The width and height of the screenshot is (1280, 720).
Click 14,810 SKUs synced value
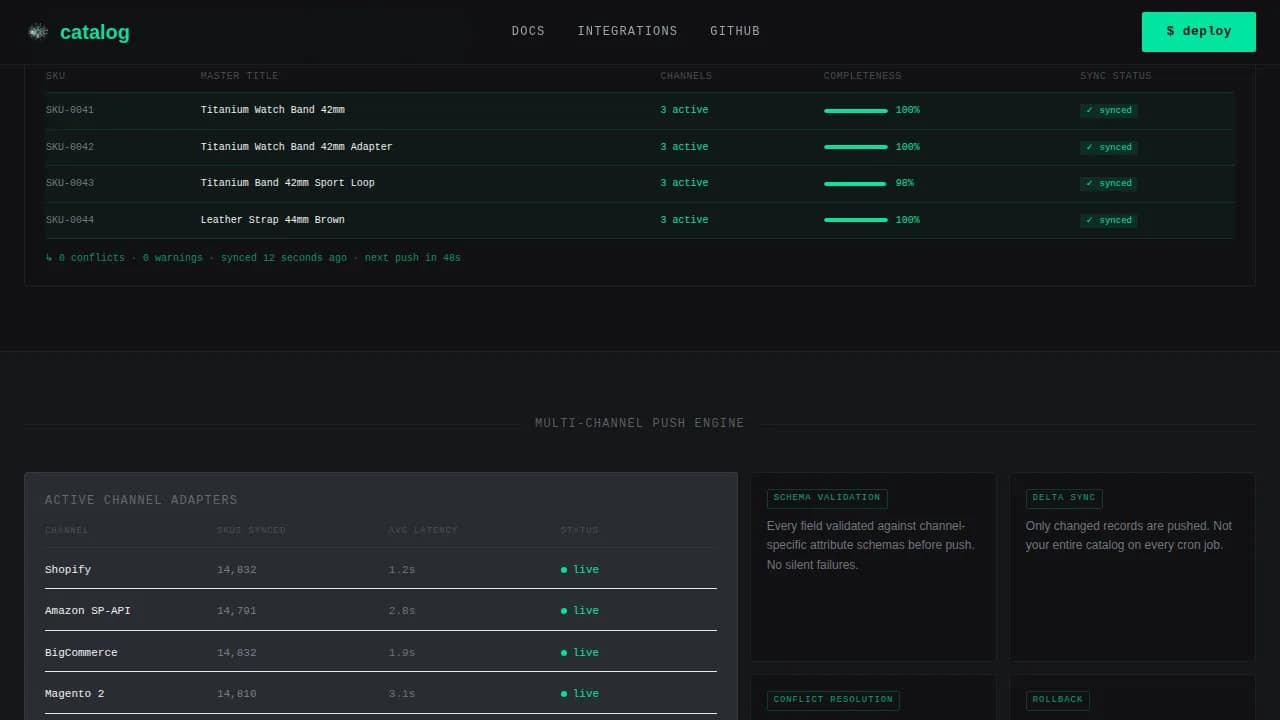click(237, 693)
